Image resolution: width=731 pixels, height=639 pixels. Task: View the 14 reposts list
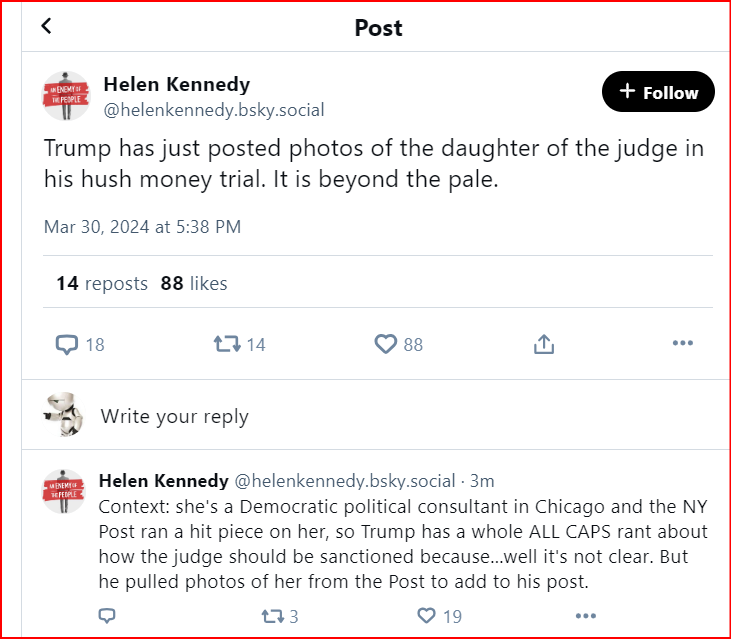(102, 283)
